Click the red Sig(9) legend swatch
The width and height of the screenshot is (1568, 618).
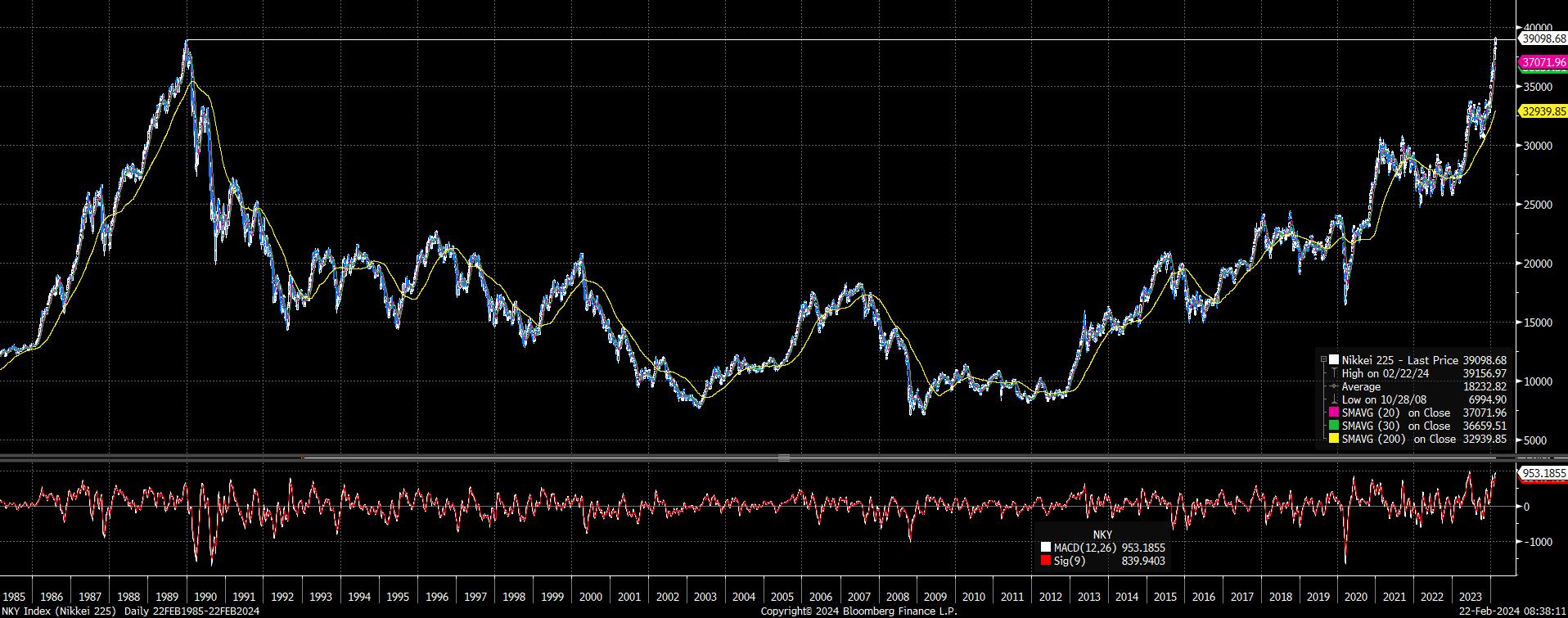1045,561
